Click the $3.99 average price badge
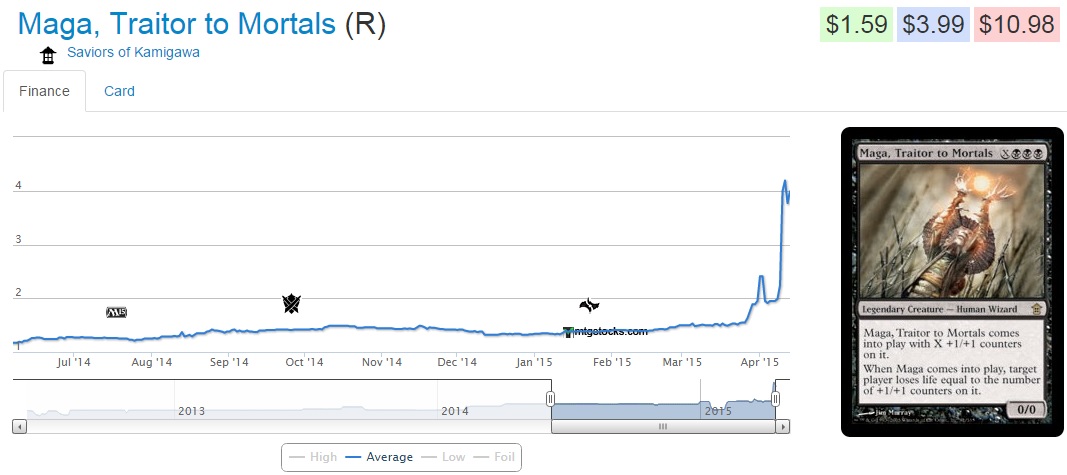This screenshot has width=1067, height=475. click(934, 24)
